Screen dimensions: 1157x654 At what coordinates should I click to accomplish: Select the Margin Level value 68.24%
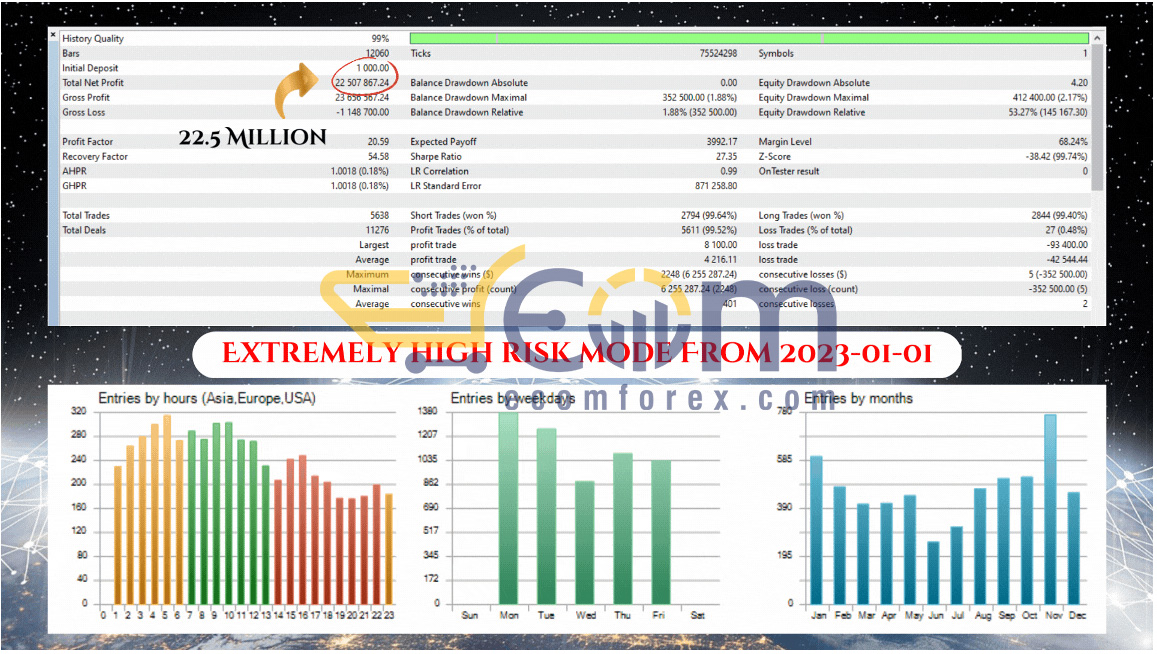point(1074,142)
